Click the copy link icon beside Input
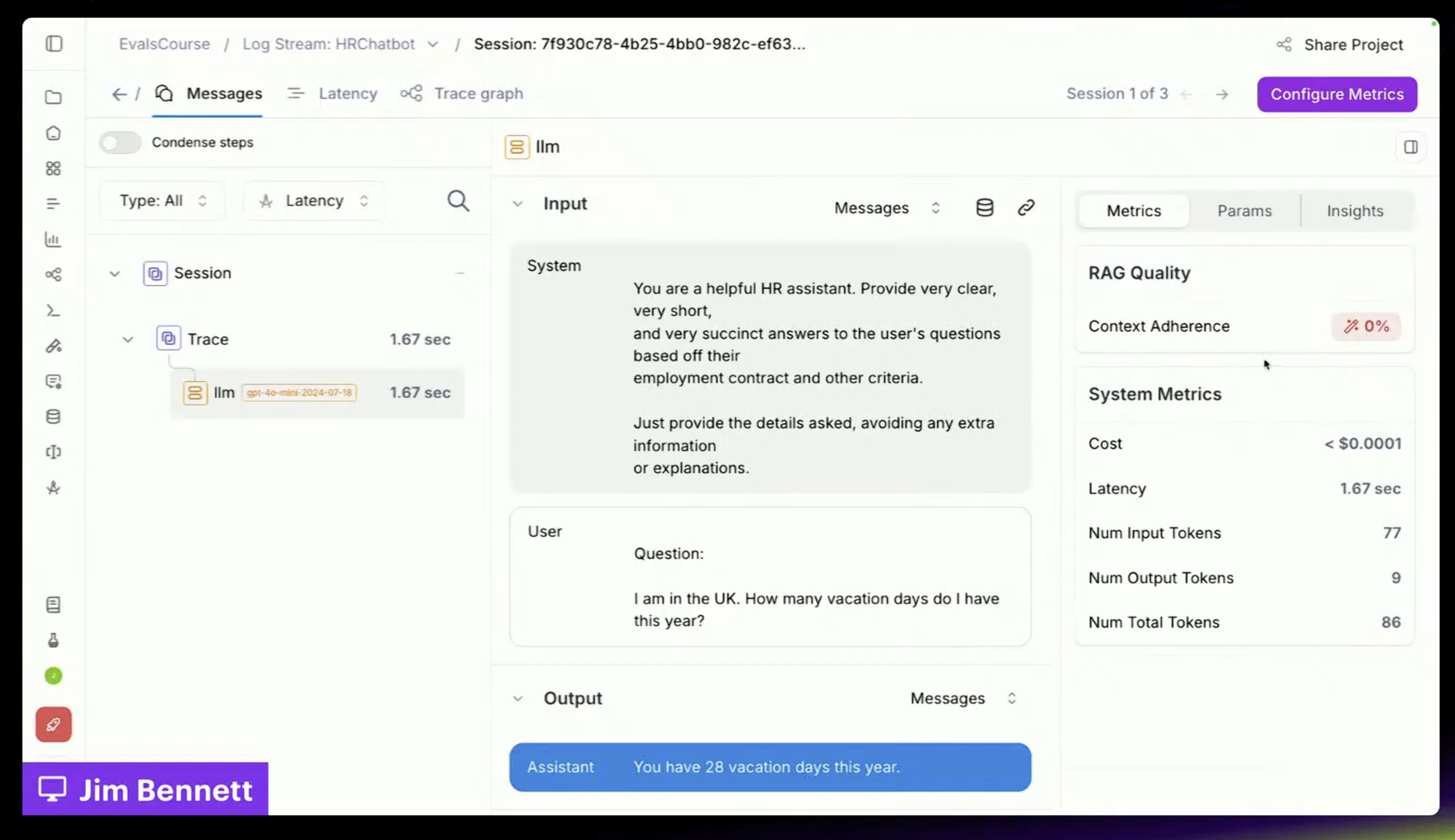1455x840 pixels. coord(1026,207)
